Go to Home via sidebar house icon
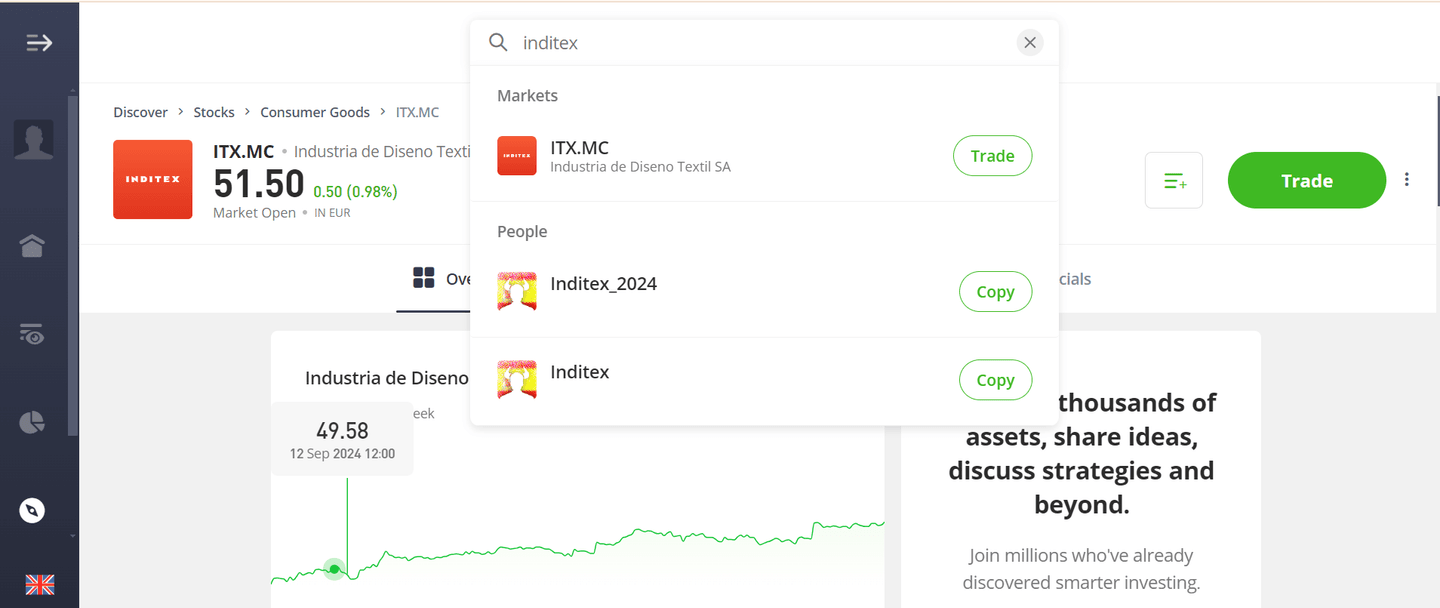The height and width of the screenshot is (608, 1440). (x=32, y=245)
